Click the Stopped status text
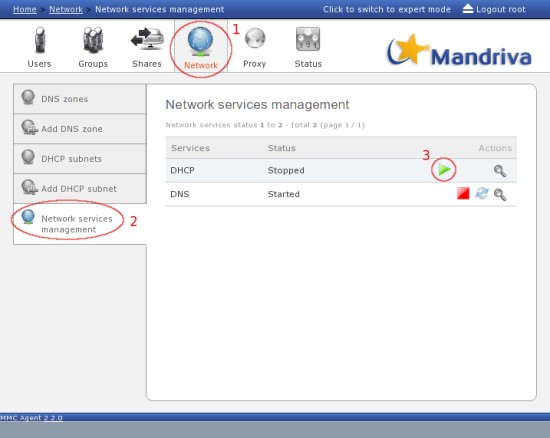550x438 pixels. (x=286, y=170)
